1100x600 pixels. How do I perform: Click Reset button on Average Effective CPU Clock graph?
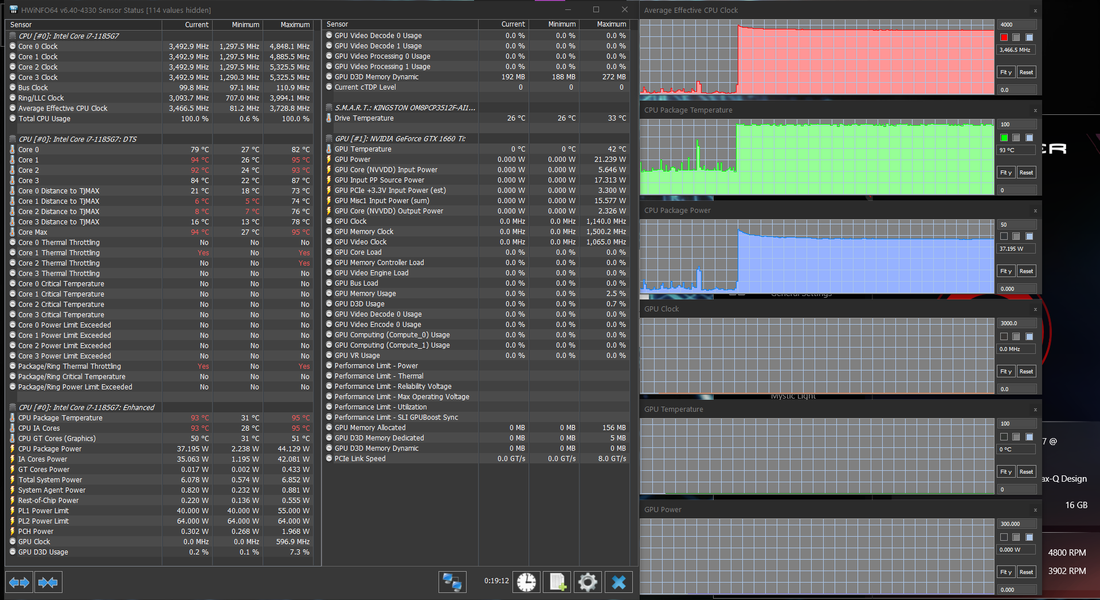click(1026, 72)
